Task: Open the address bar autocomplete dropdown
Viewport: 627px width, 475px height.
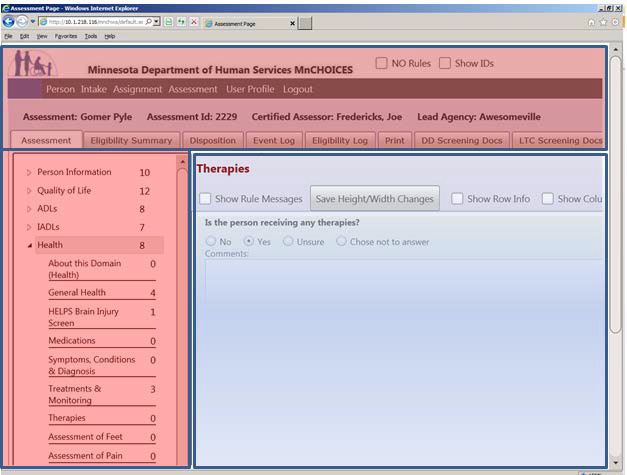Action: pyautogui.click(x=157, y=22)
